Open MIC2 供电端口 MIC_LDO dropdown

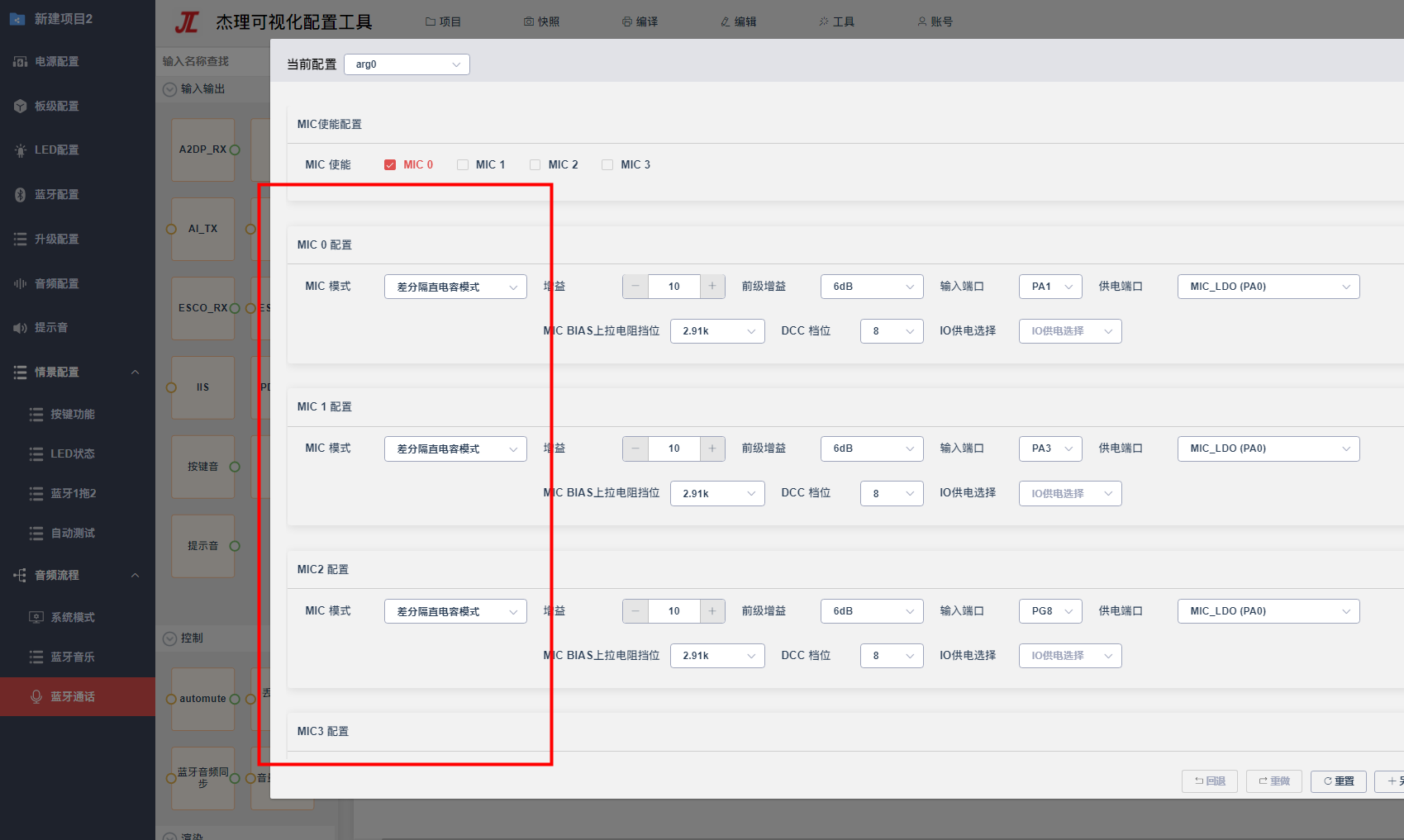point(1268,611)
